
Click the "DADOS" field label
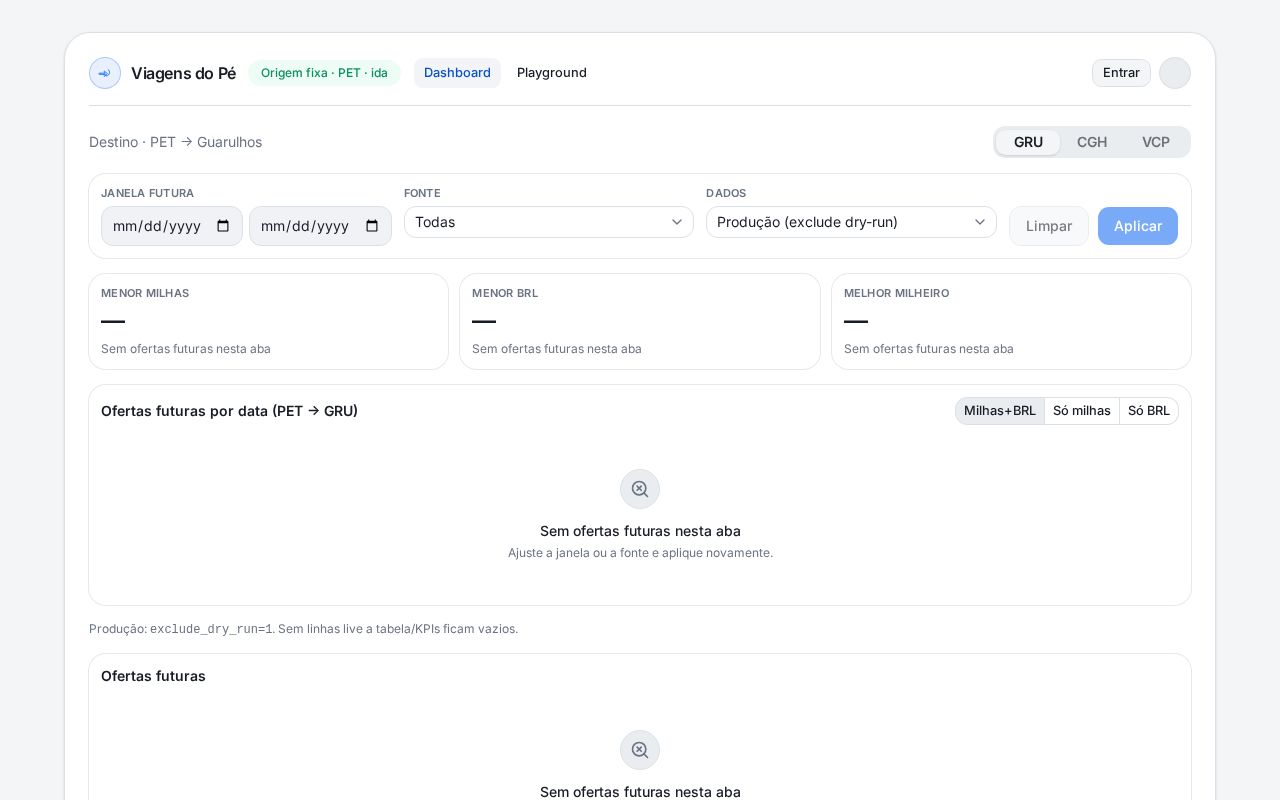(726, 193)
